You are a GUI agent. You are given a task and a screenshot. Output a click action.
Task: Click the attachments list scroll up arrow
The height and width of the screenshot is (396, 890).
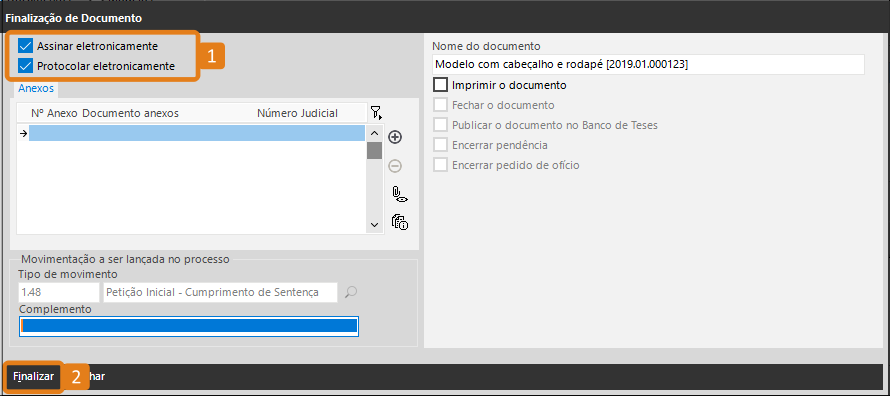pyautogui.click(x=374, y=133)
